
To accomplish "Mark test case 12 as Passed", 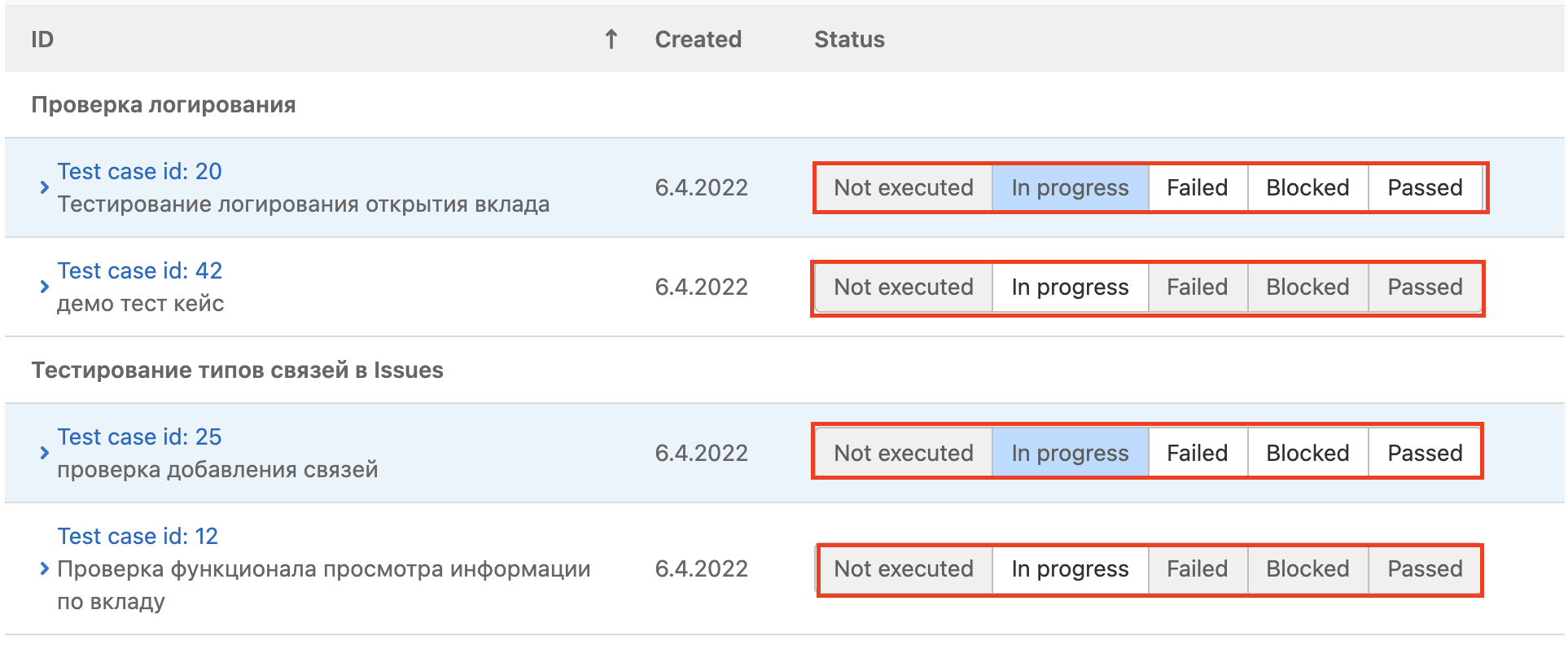I will click(x=1424, y=568).
